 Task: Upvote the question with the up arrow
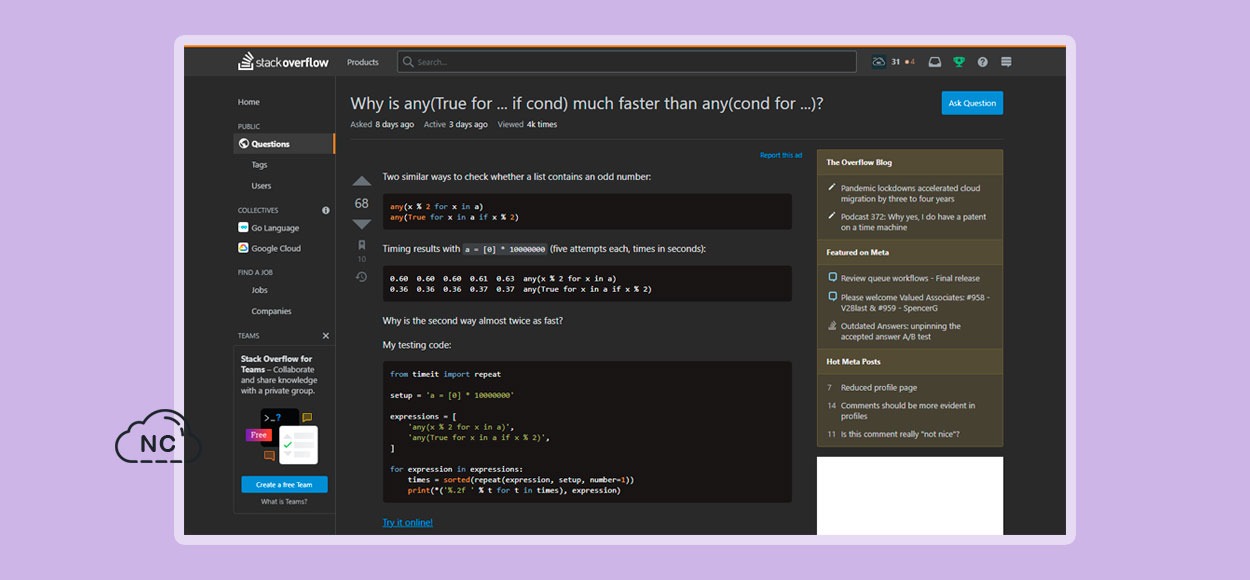point(362,181)
